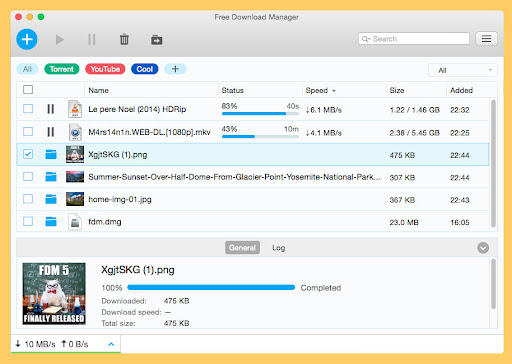Viewport: 512px width, 364px height.
Task: Click the start download play icon
Action: [x=60, y=40]
